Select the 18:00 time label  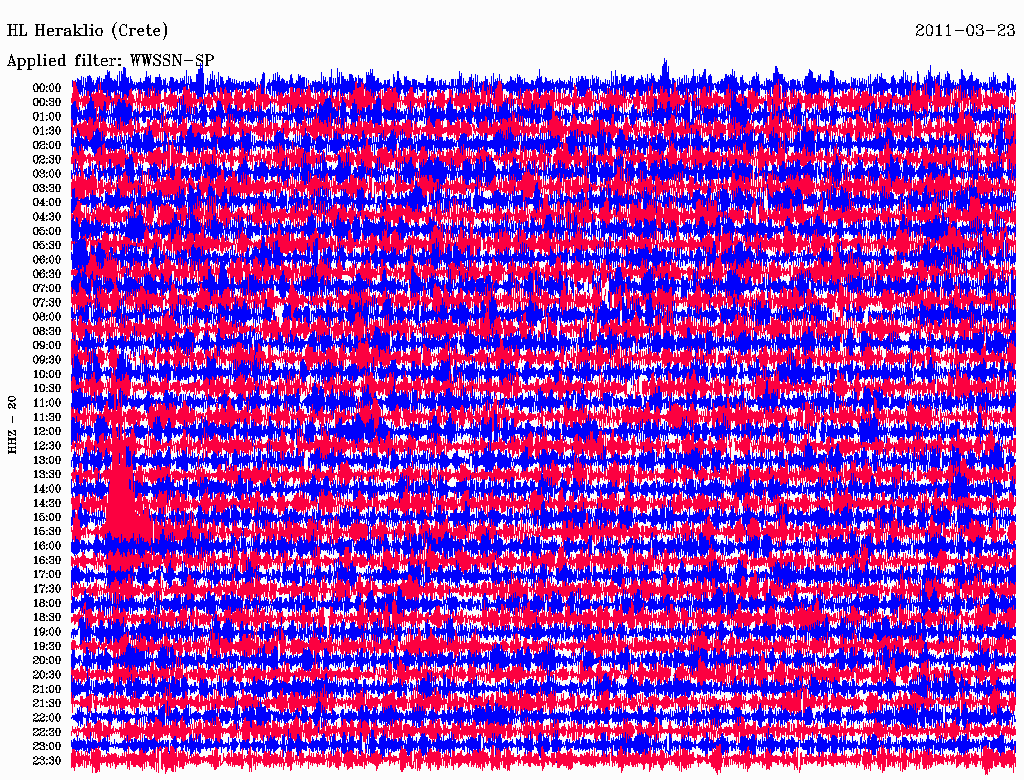point(47,604)
